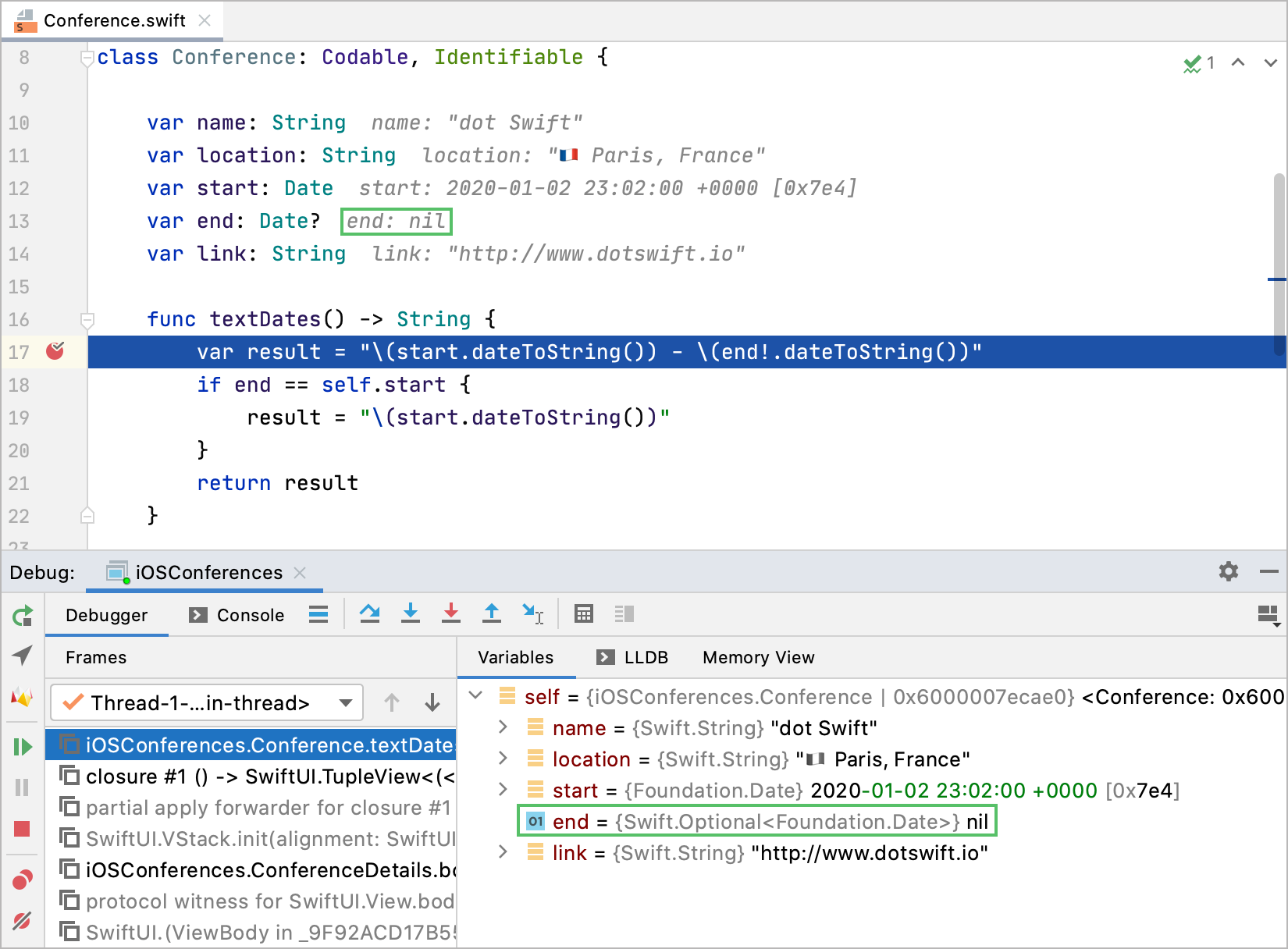
Task: Open View Breakpoints icon
Action: (23, 880)
